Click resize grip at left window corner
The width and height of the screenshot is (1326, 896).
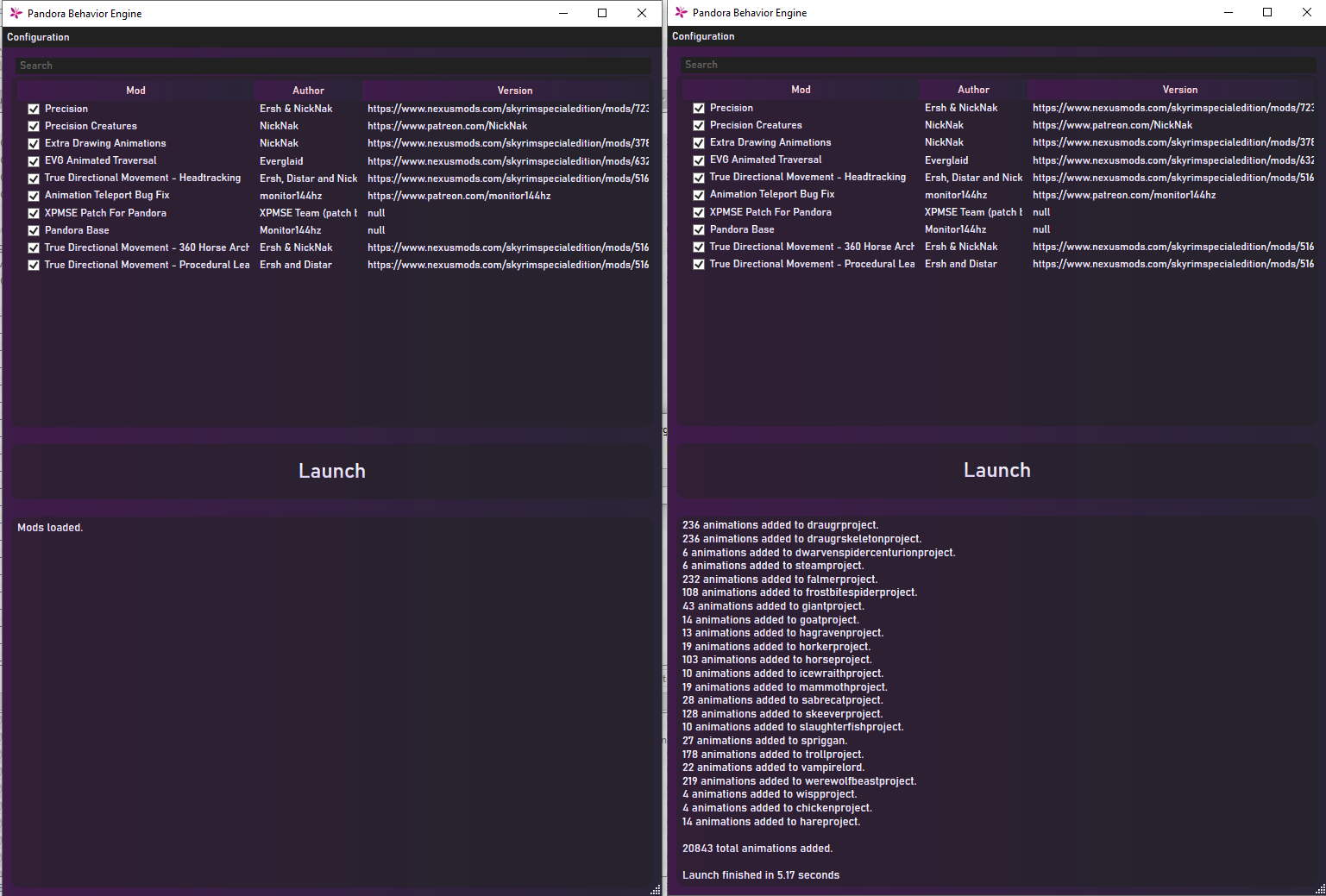(x=656, y=890)
